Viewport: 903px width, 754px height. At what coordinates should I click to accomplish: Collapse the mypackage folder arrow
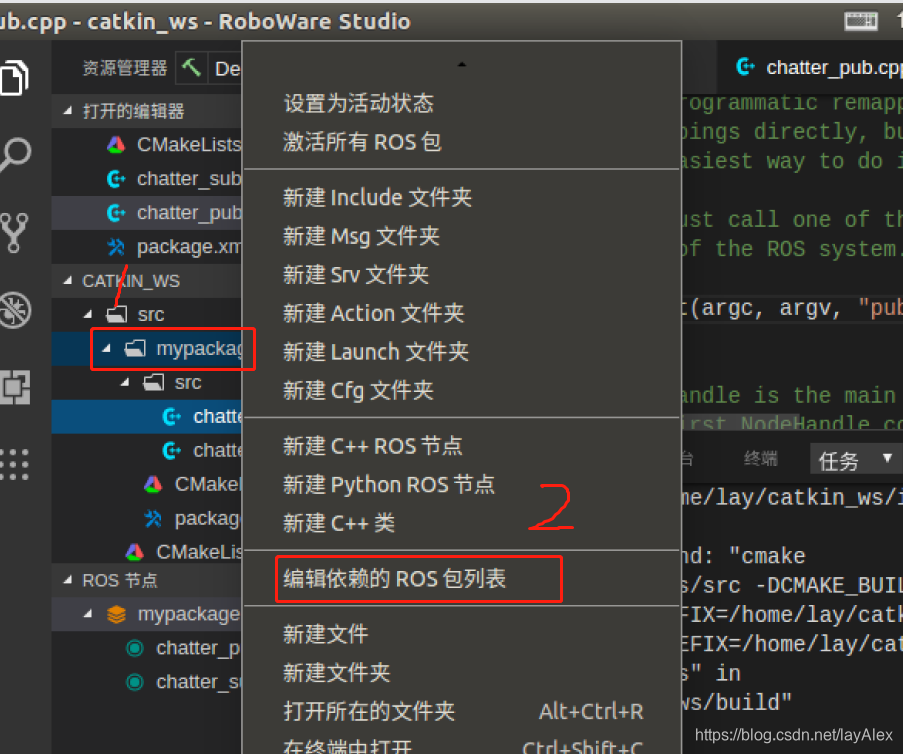click(106, 348)
